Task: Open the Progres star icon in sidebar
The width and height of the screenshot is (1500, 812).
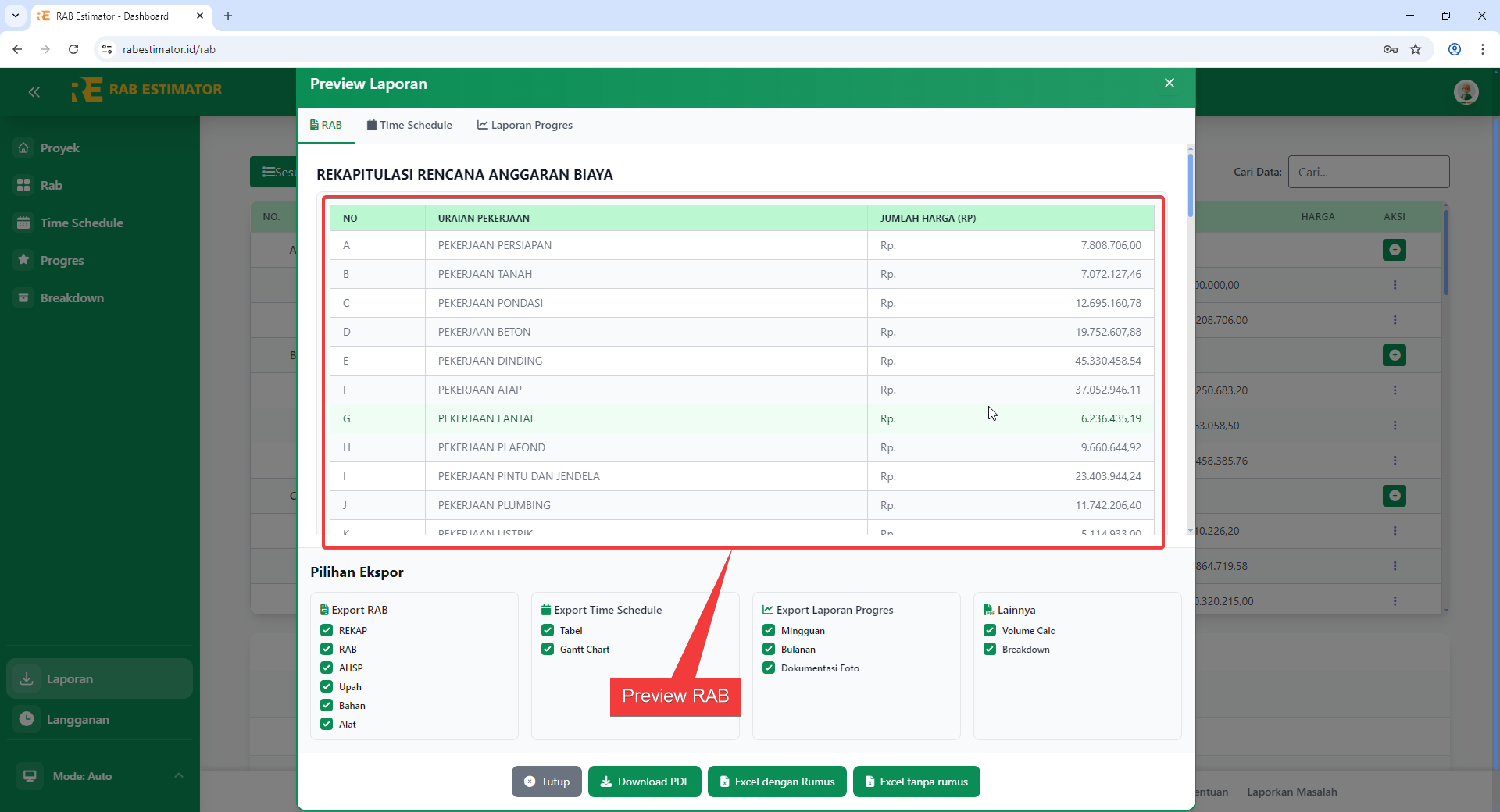Action: pyautogui.click(x=23, y=260)
